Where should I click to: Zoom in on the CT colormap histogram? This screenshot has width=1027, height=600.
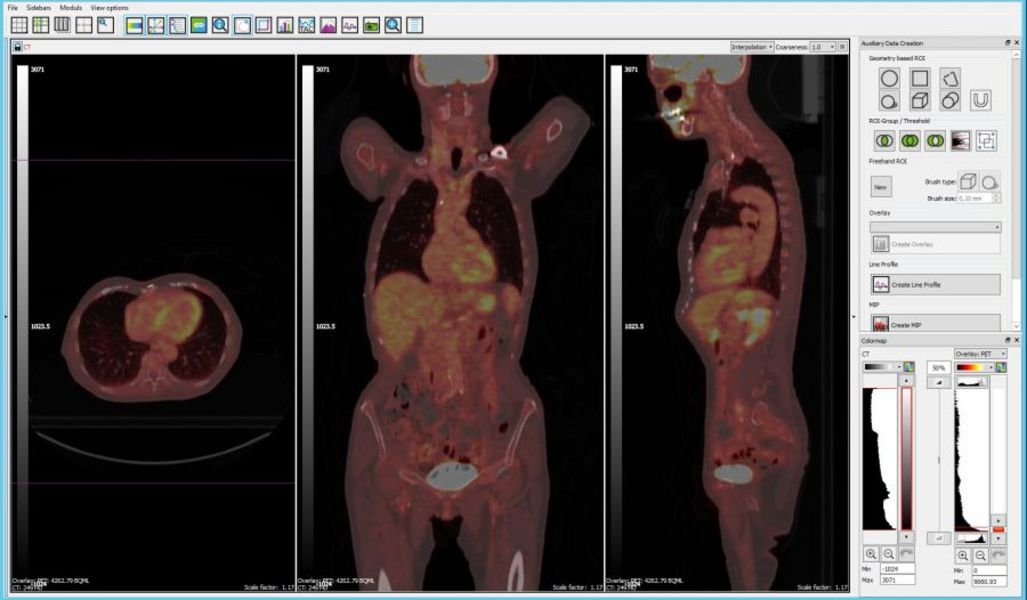tap(871, 554)
